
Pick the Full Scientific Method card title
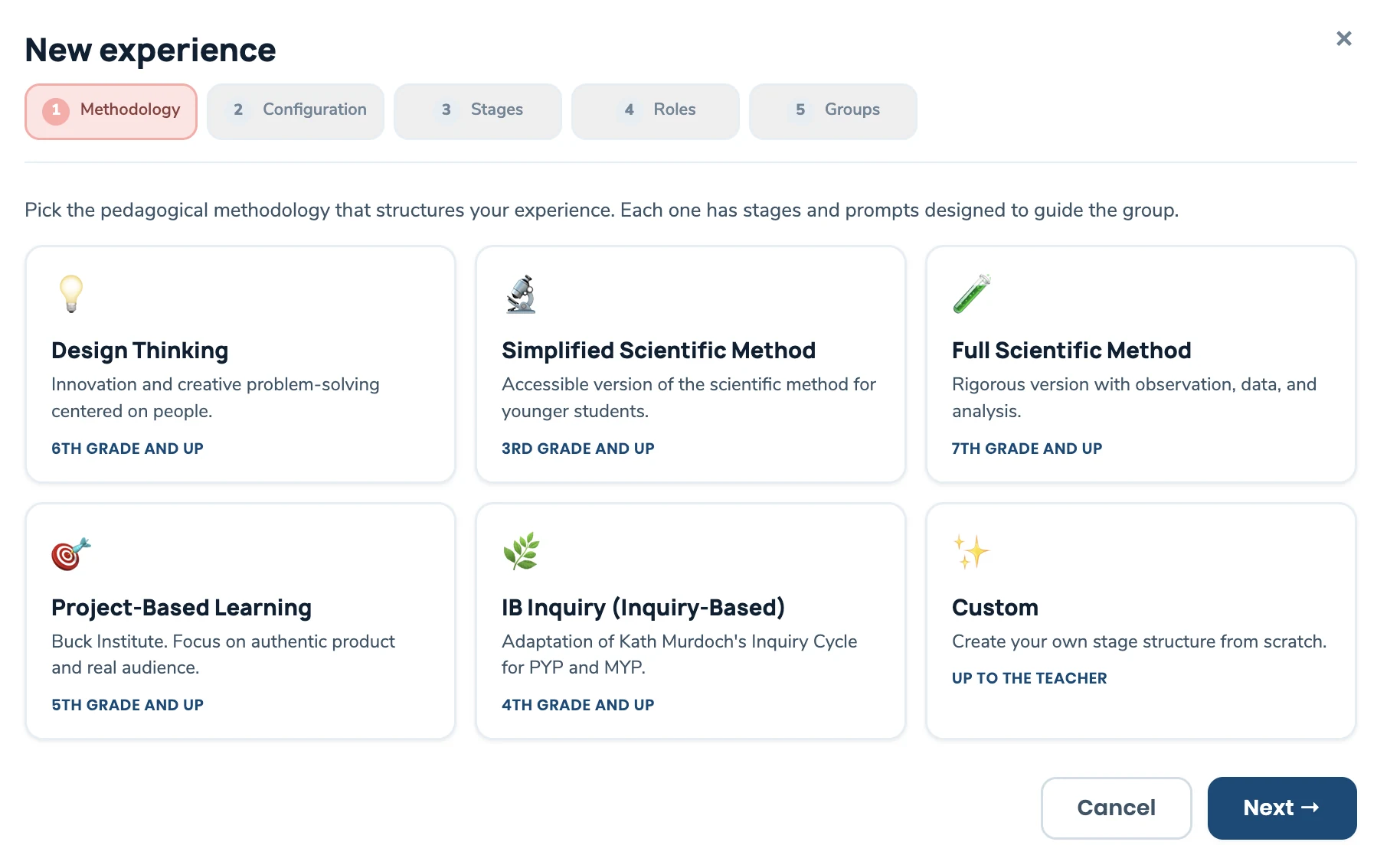tap(1071, 351)
